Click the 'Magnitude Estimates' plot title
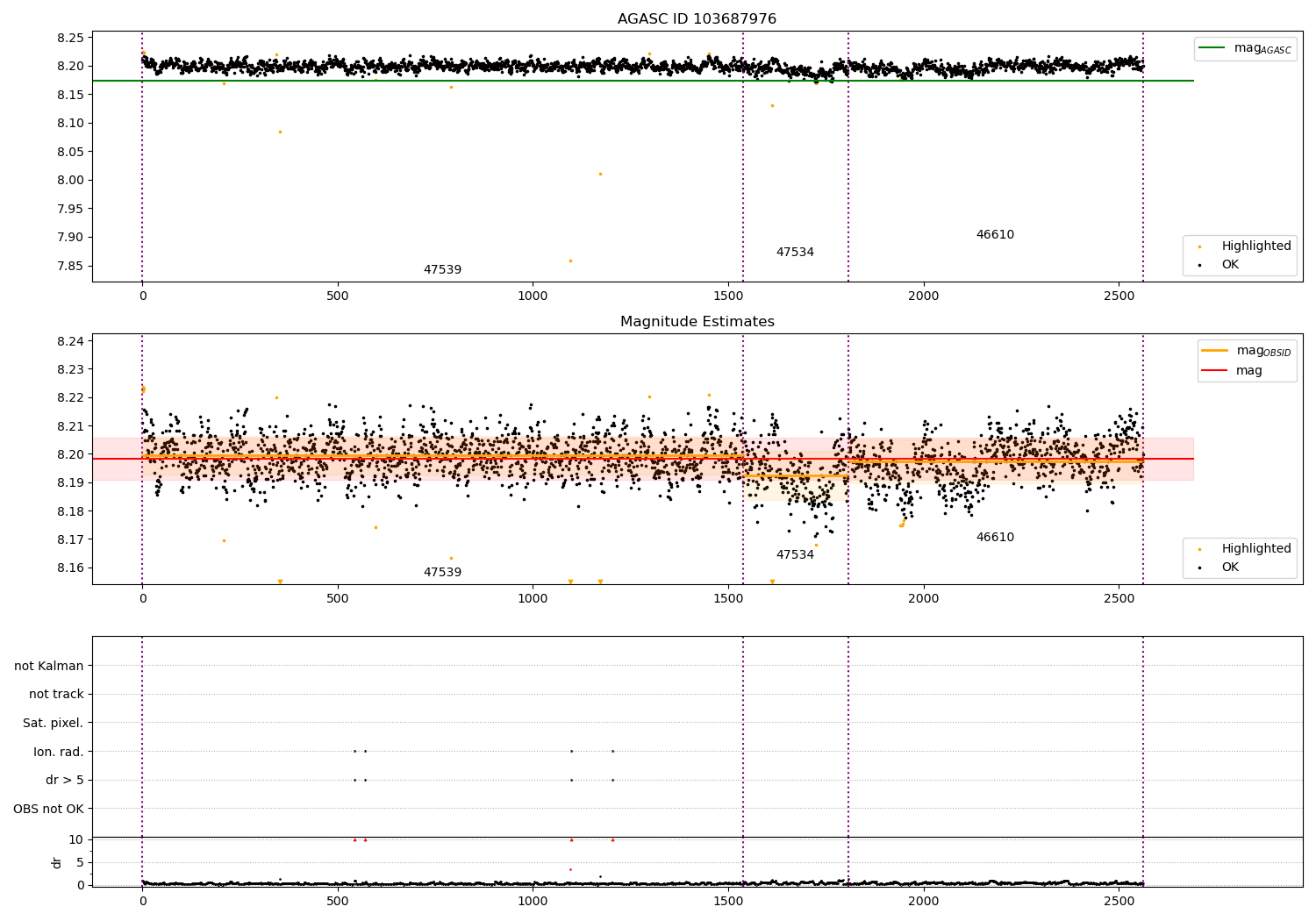Screen dimensions: 1316x921 (x=697, y=322)
